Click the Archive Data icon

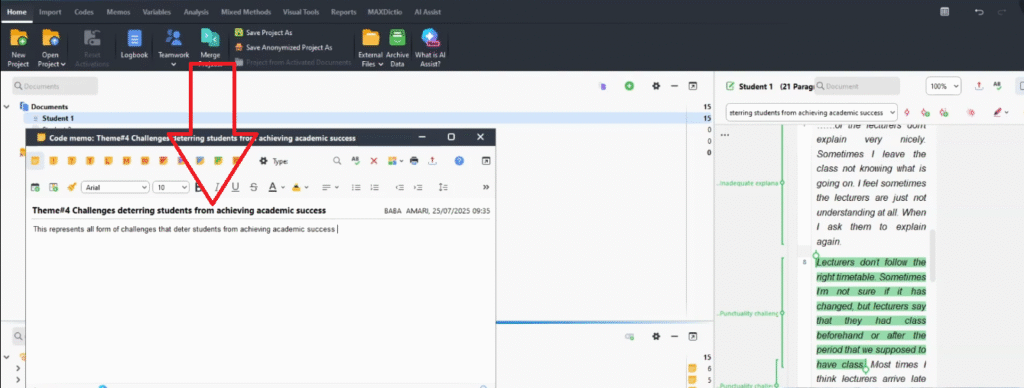point(397,38)
